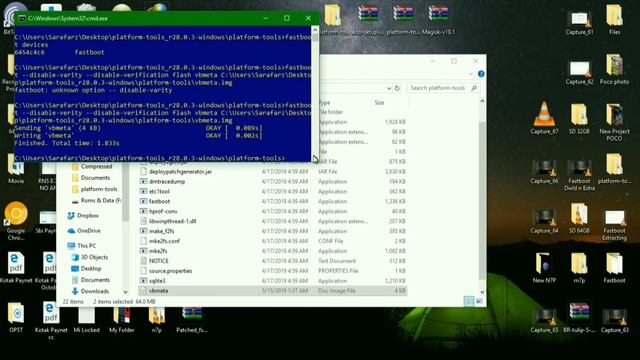Open the Files folder on desktop
Image resolution: width=640 pixels, height=360 pixels.
(614, 20)
